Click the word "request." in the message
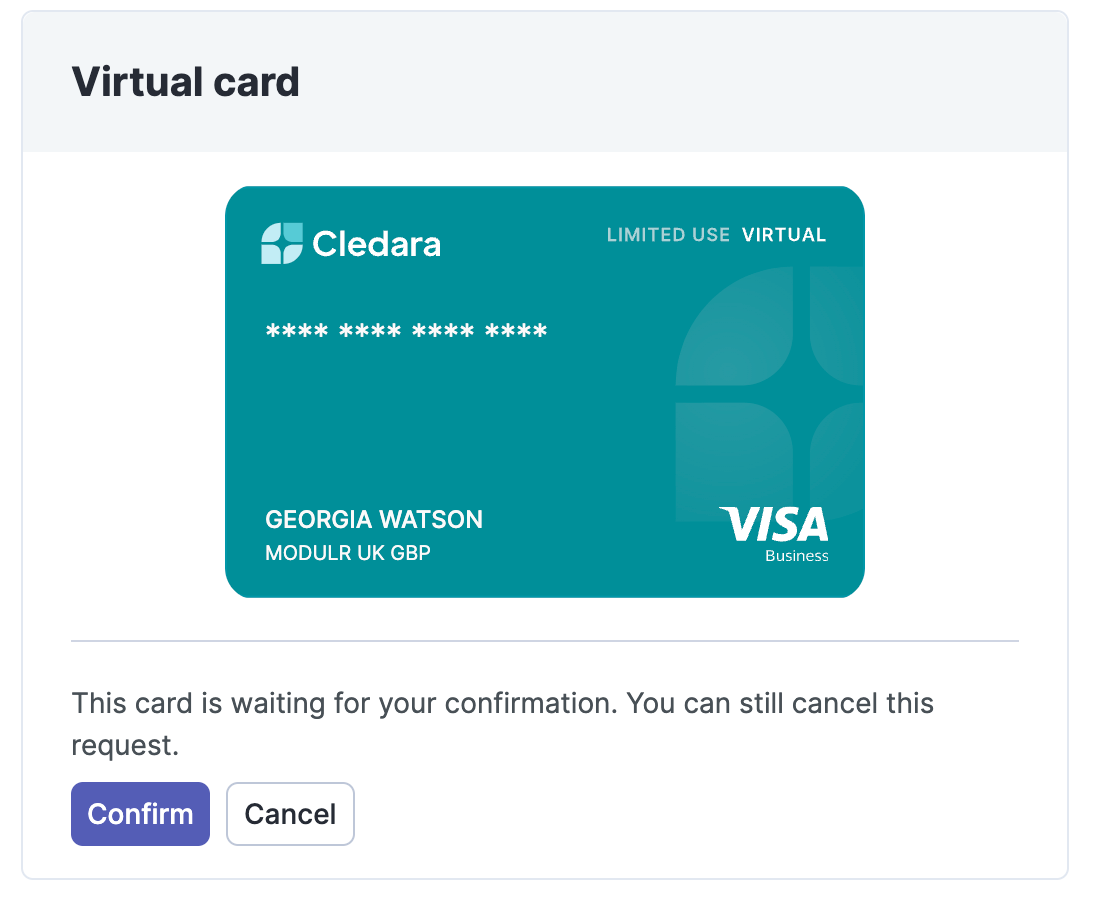This screenshot has width=1106, height=916. tap(125, 746)
